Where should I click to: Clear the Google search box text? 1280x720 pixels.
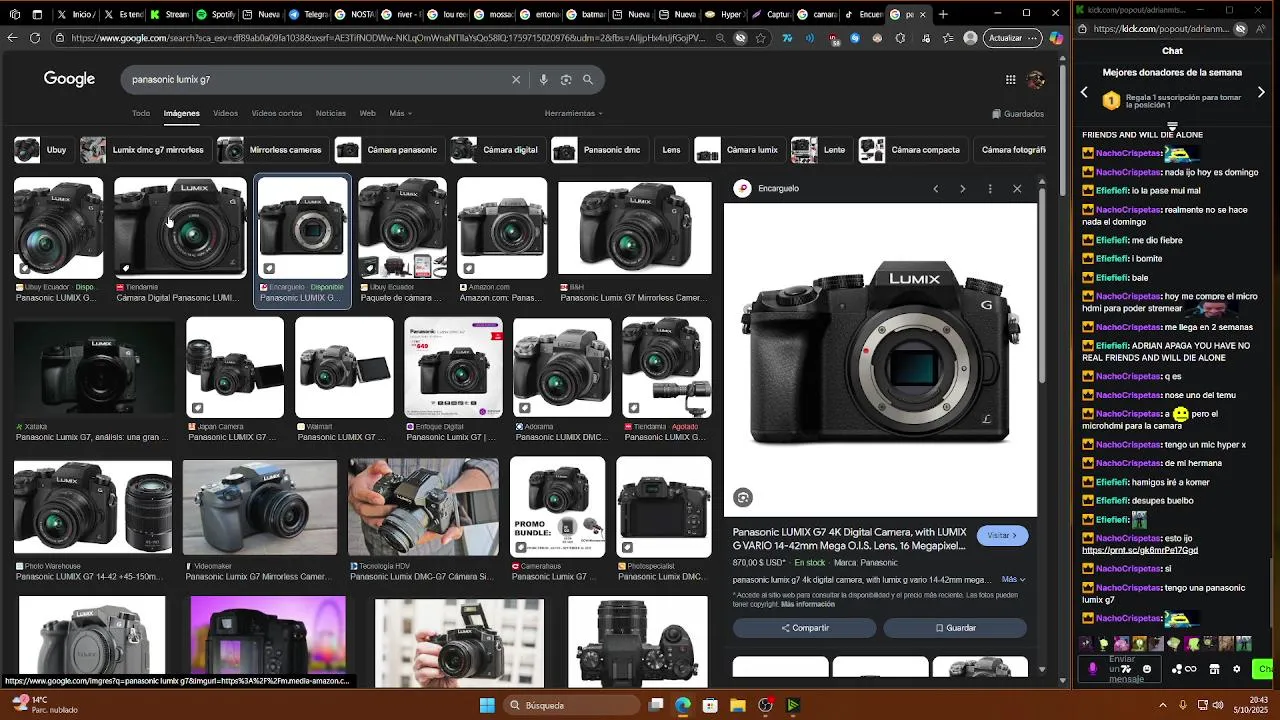(516, 79)
